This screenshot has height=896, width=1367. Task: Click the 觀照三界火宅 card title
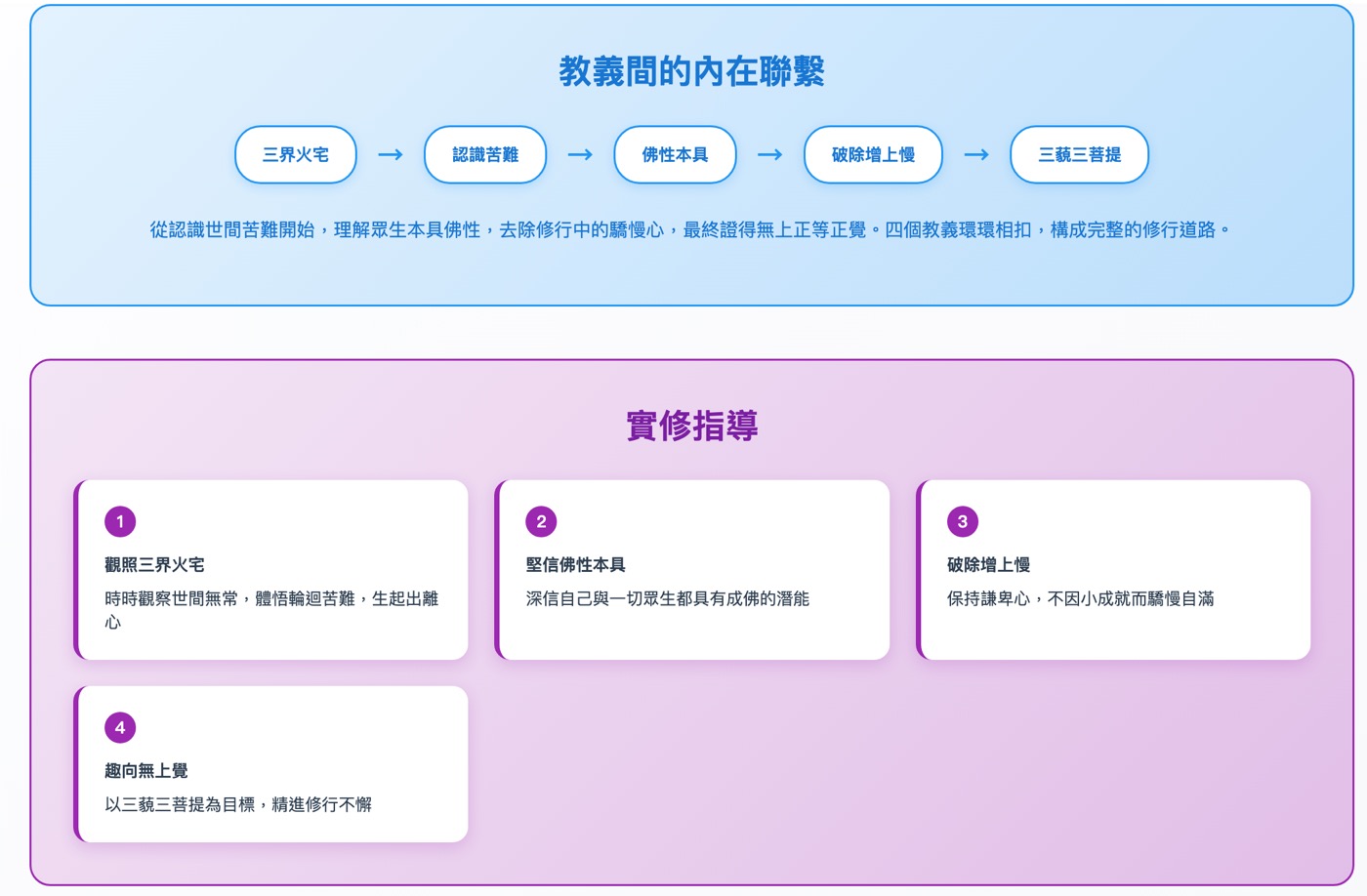click(154, 564)
